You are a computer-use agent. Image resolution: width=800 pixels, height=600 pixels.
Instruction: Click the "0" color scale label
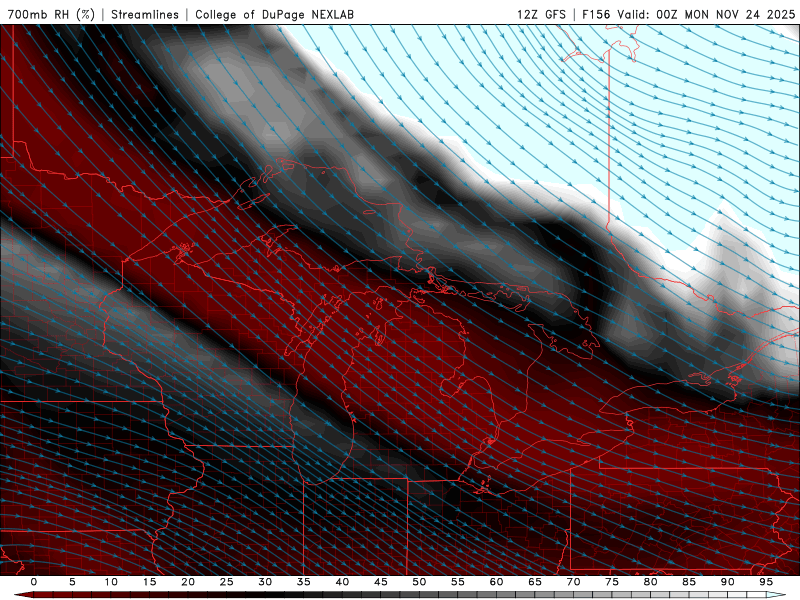pos(34,582)
